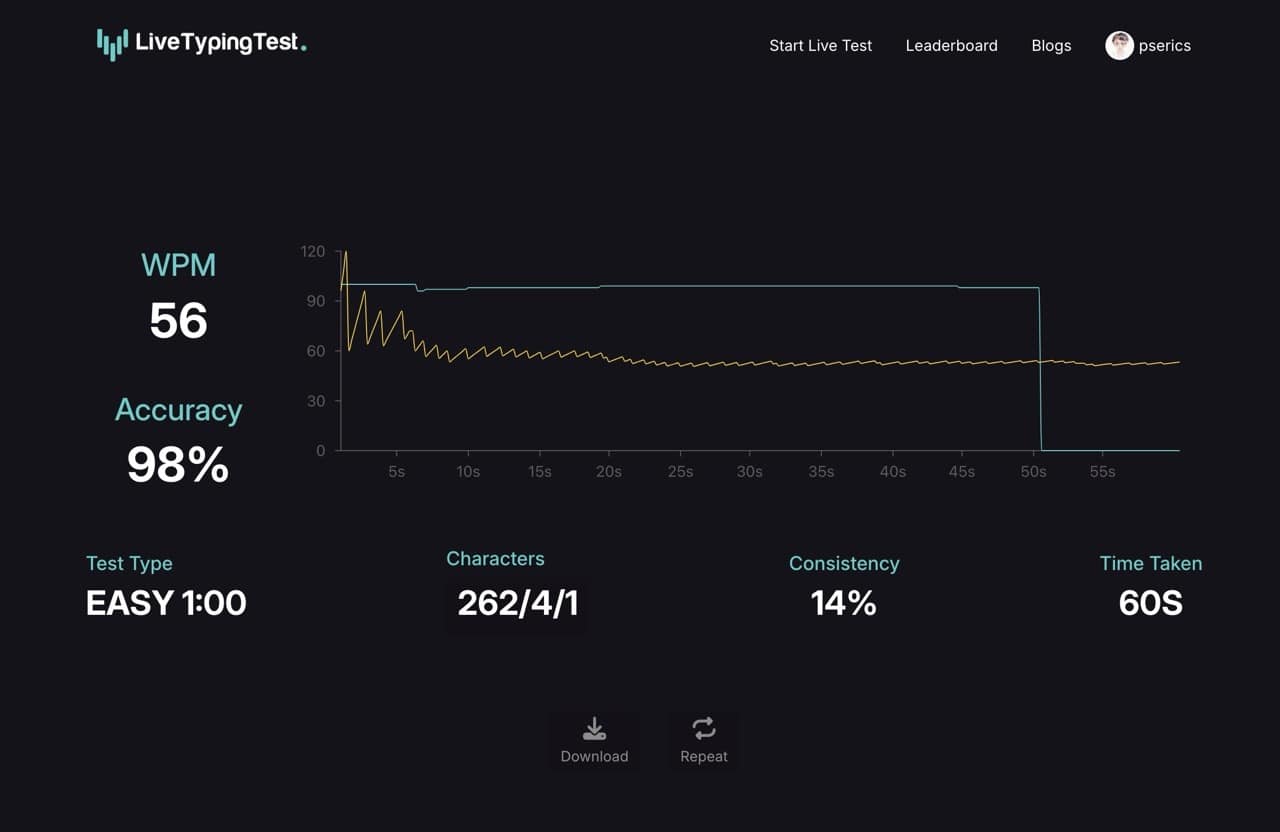
Task: Open the Start Live Test page
Action: [820, 46]
